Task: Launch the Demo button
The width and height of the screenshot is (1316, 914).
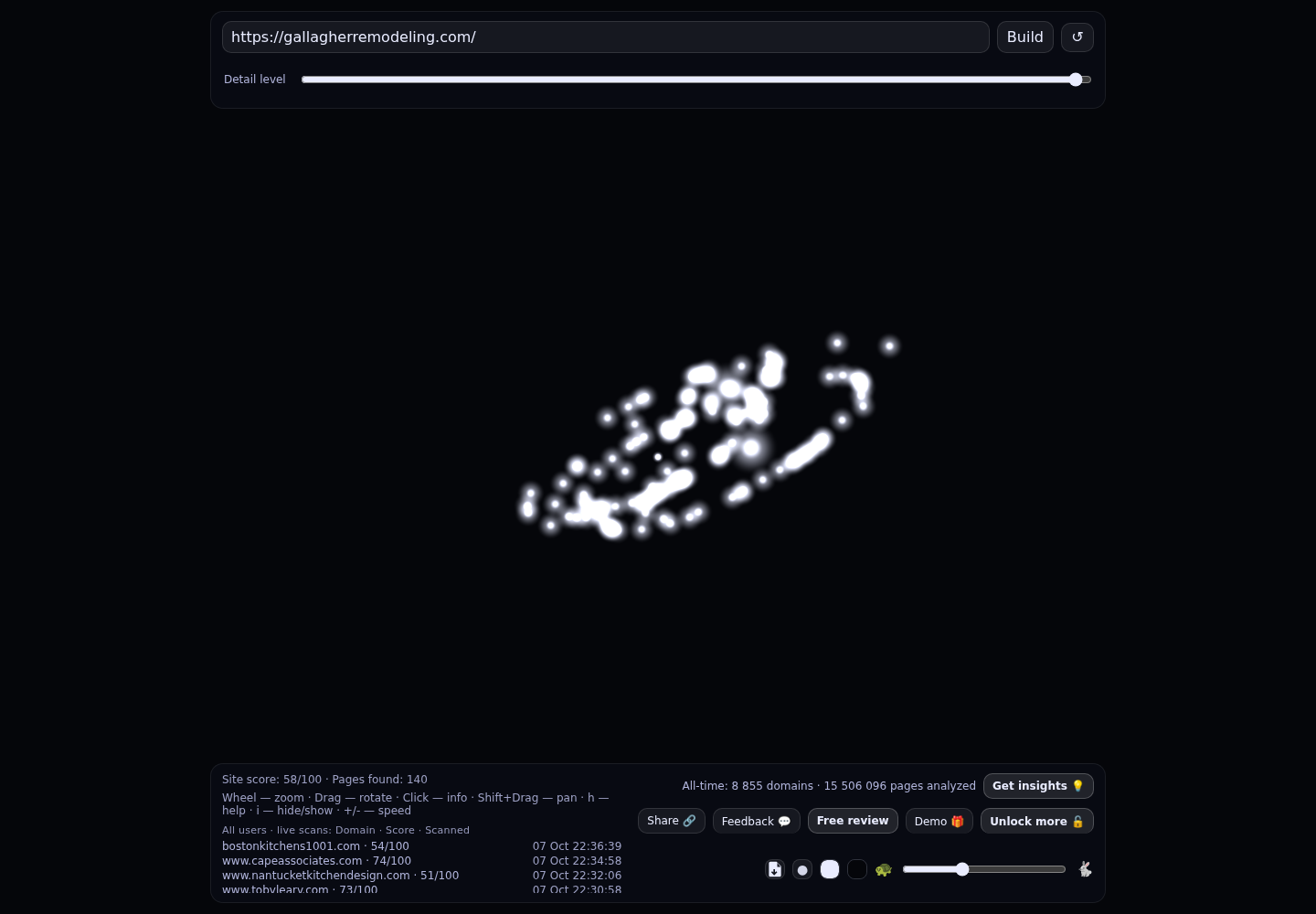Action: [x=939, y=821]
